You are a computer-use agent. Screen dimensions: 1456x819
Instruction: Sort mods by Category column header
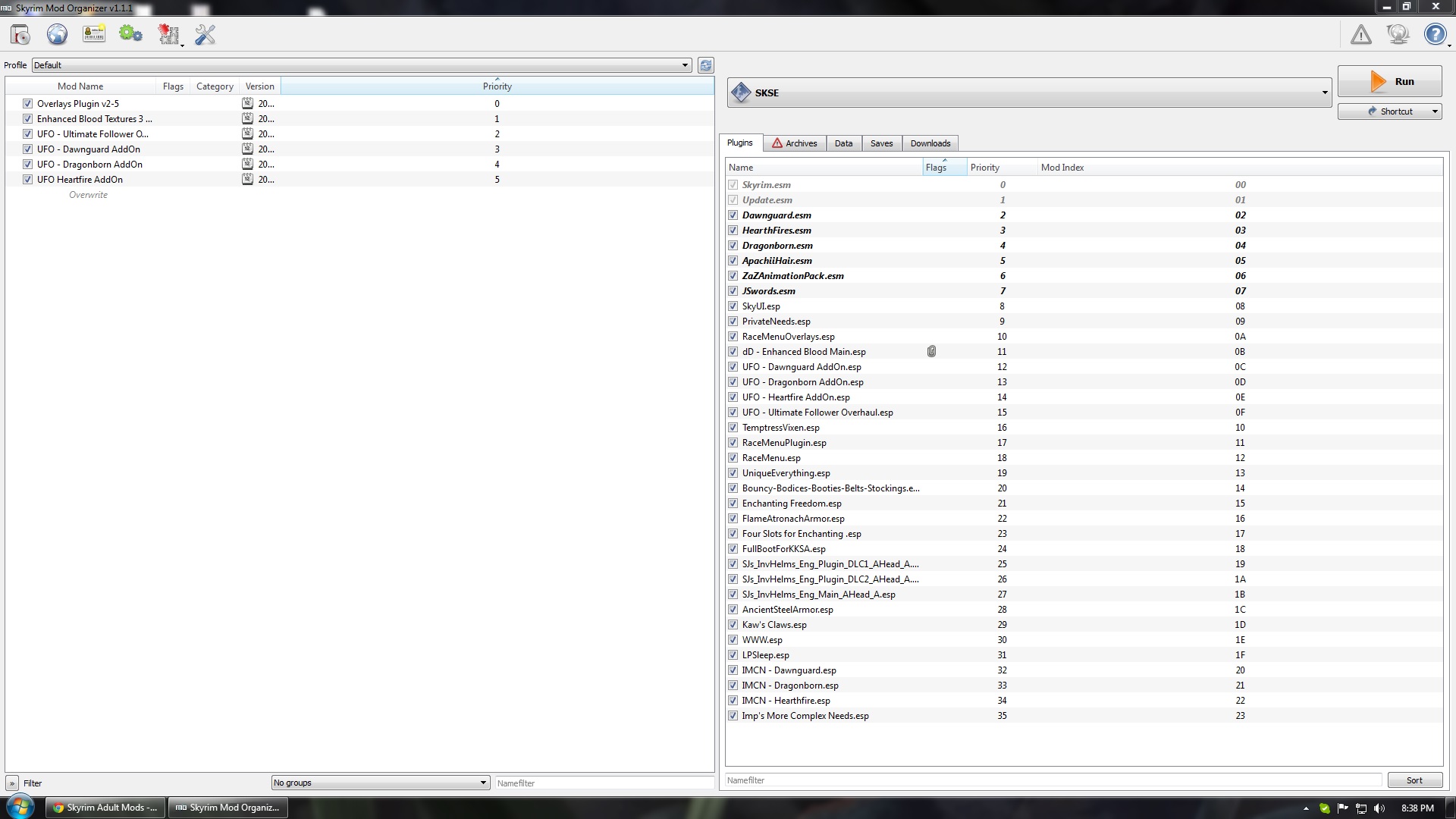point(215,86)
